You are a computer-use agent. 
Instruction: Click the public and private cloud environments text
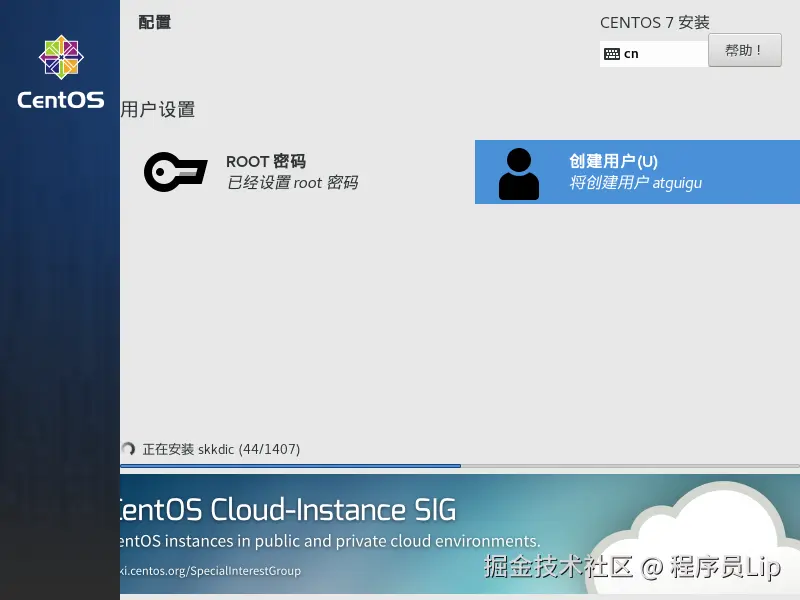click(397, 541)
